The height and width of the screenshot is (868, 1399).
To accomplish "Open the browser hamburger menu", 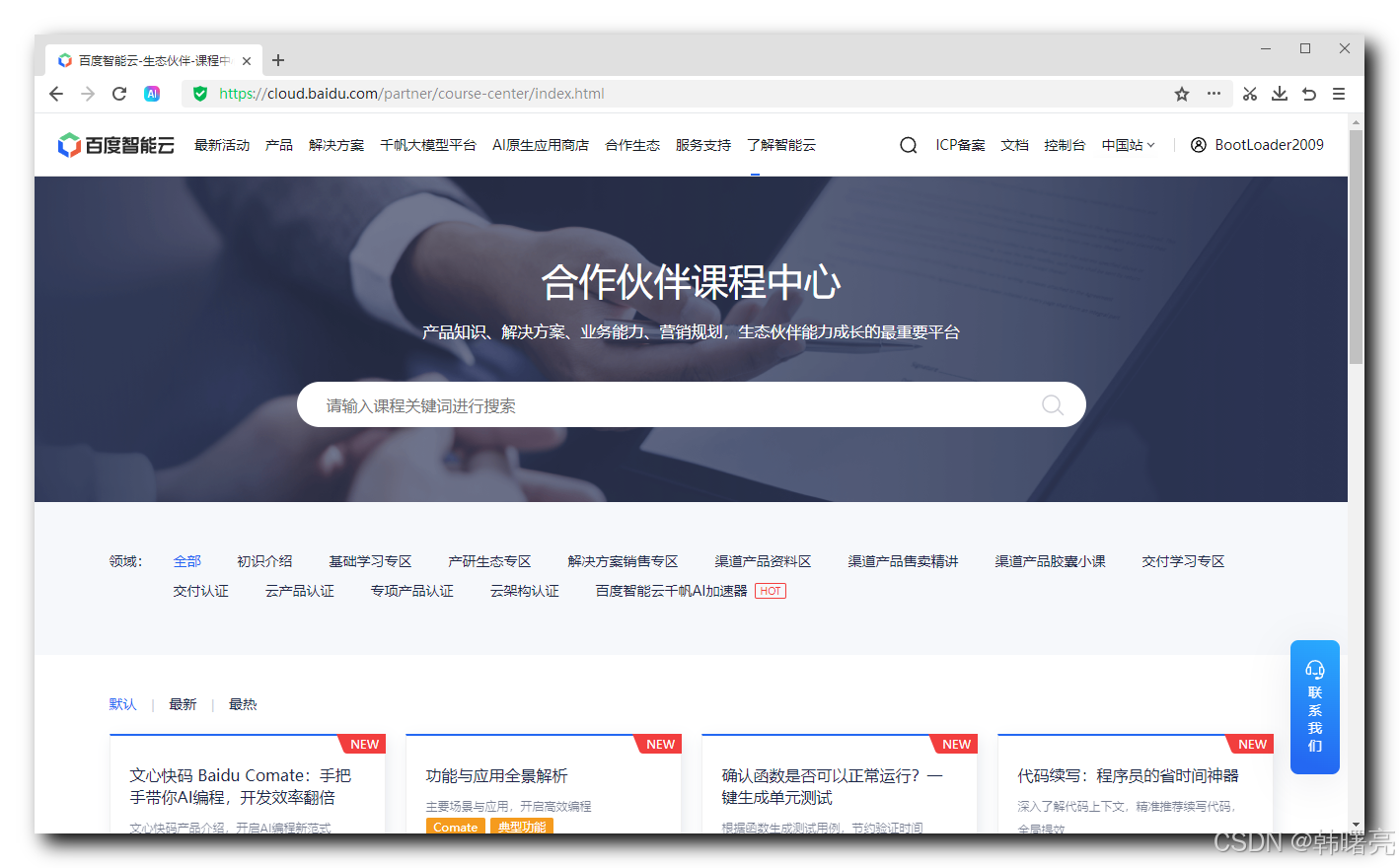I will (x=1339, y=94).
